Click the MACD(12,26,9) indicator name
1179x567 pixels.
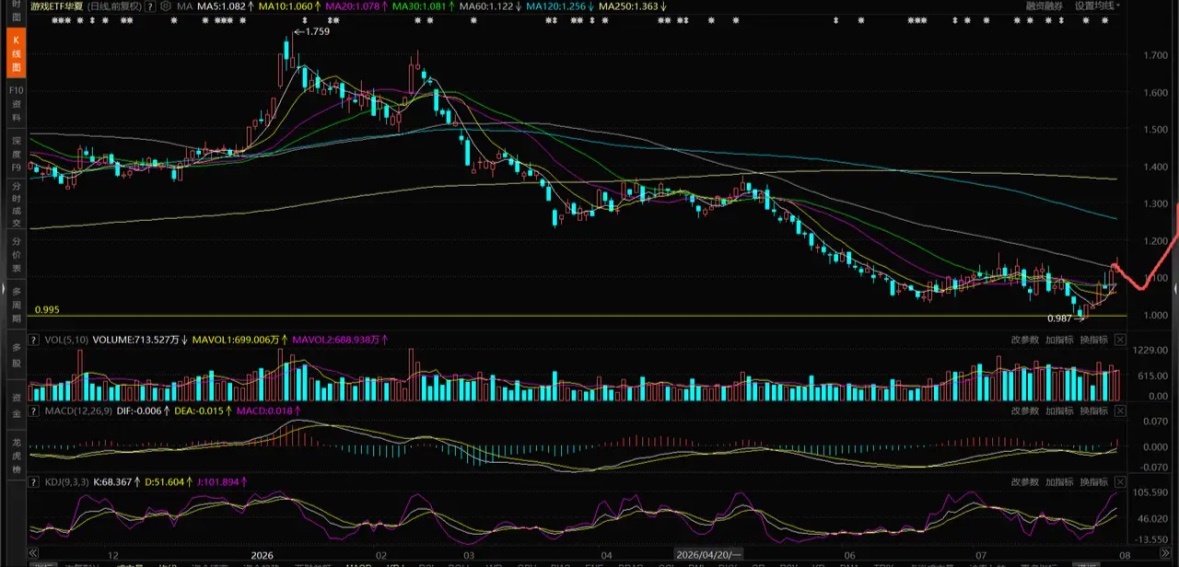point(78,411)
